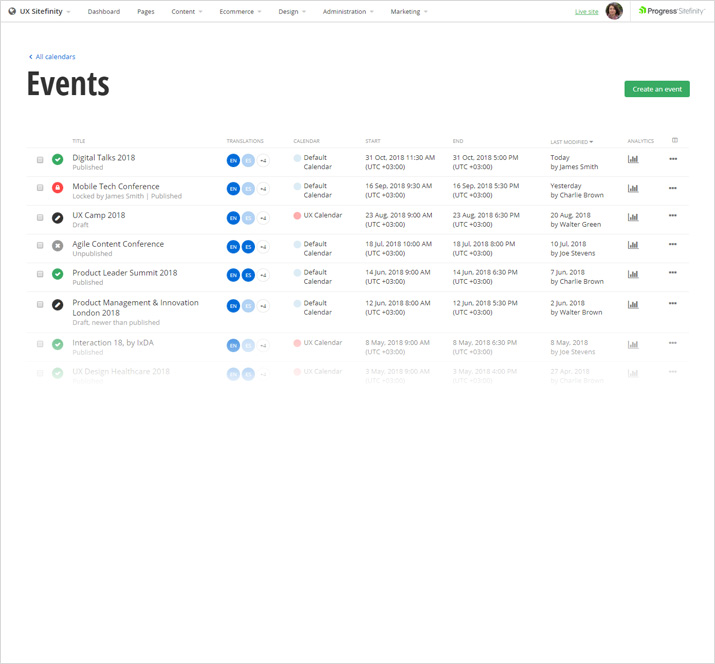Select checkbox for Mobile Tech Conference
Image resolution: width=715 pixels, height=664 pixels.
coord(40,188)
